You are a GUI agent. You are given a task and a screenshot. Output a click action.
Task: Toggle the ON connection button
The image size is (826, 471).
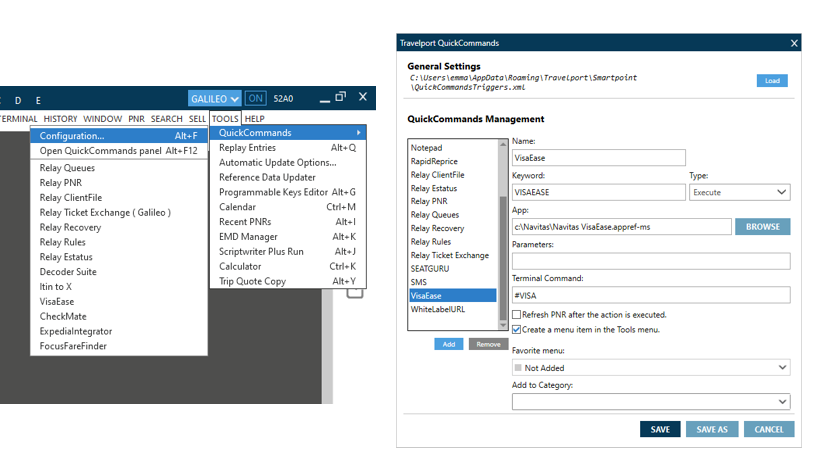255,99
